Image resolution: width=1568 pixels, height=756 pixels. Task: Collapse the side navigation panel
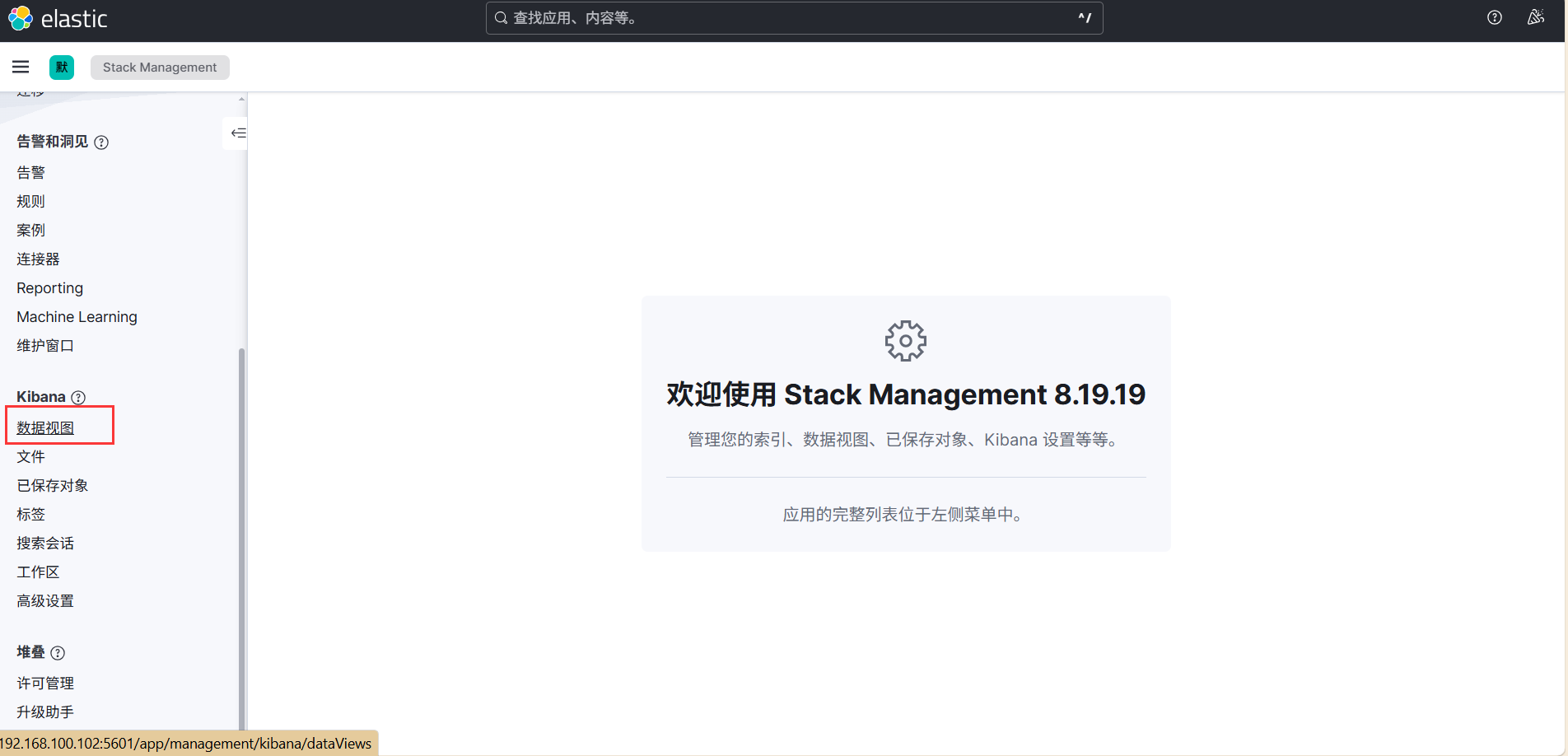pyautogui.click(x=238, y=133)
